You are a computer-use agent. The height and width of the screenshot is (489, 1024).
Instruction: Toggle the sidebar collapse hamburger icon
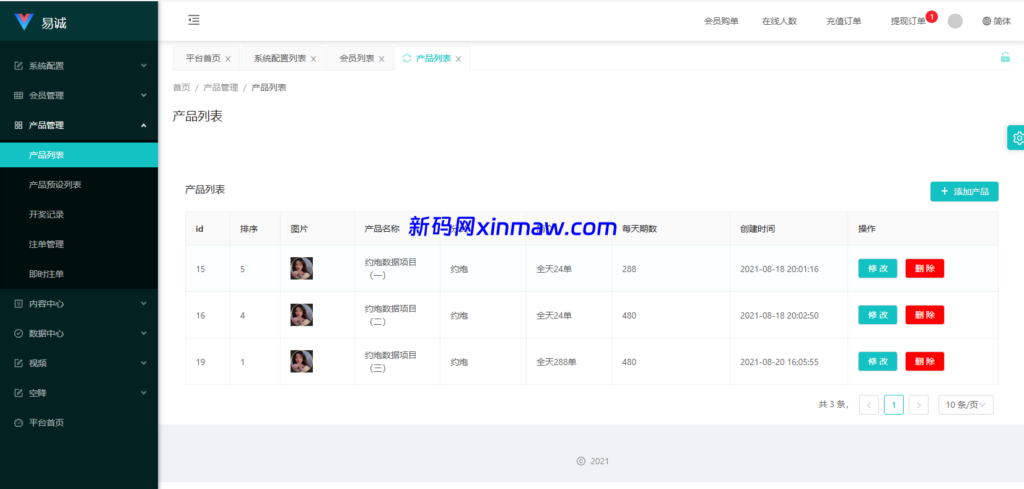[x=194, y=20]
